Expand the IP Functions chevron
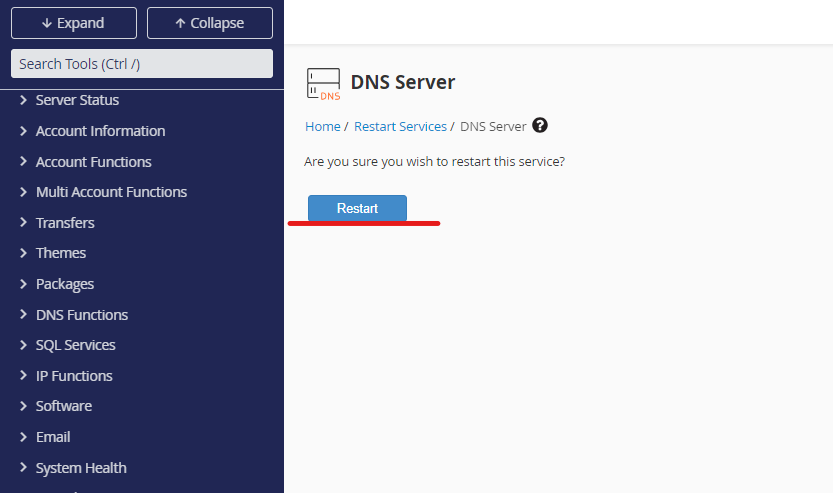Viewport: 833px width, 493px height. point(23,376)
